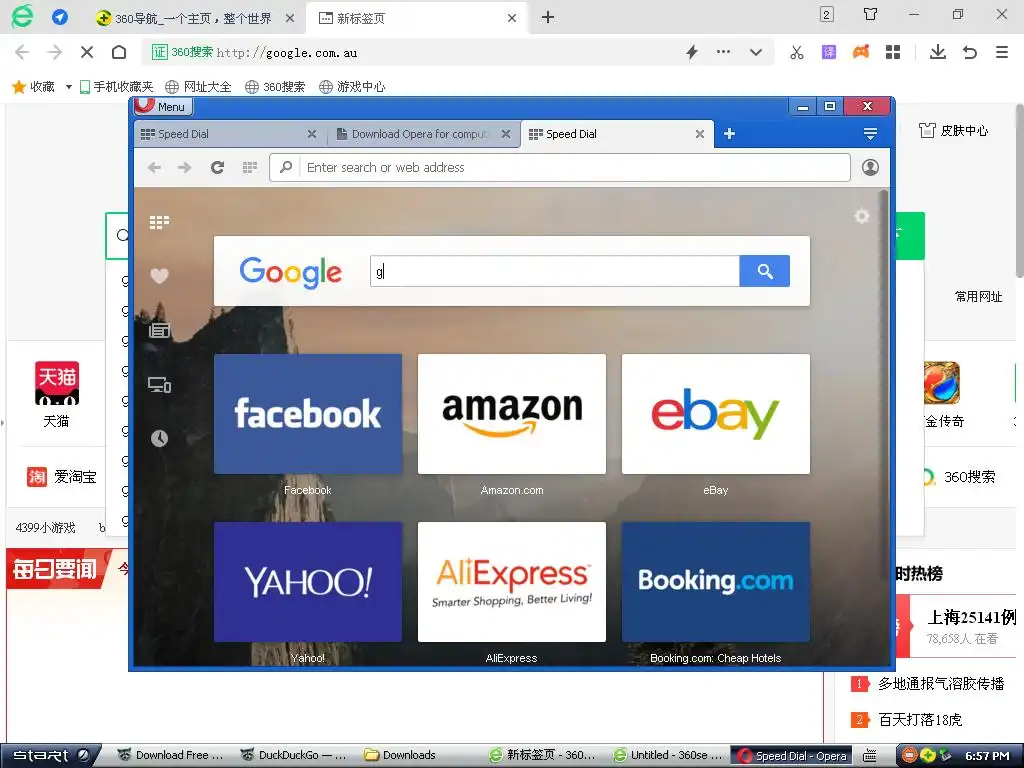Switch to 新标签页 tab in 360 browser

pyautogui.click(x=417, y=18)
